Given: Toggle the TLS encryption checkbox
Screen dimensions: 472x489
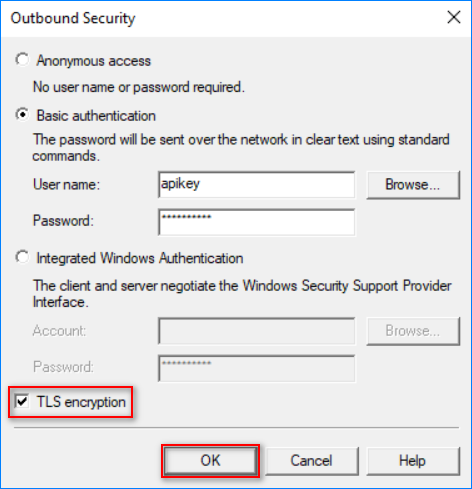Looking at the screenshot, I should (22, 401).
